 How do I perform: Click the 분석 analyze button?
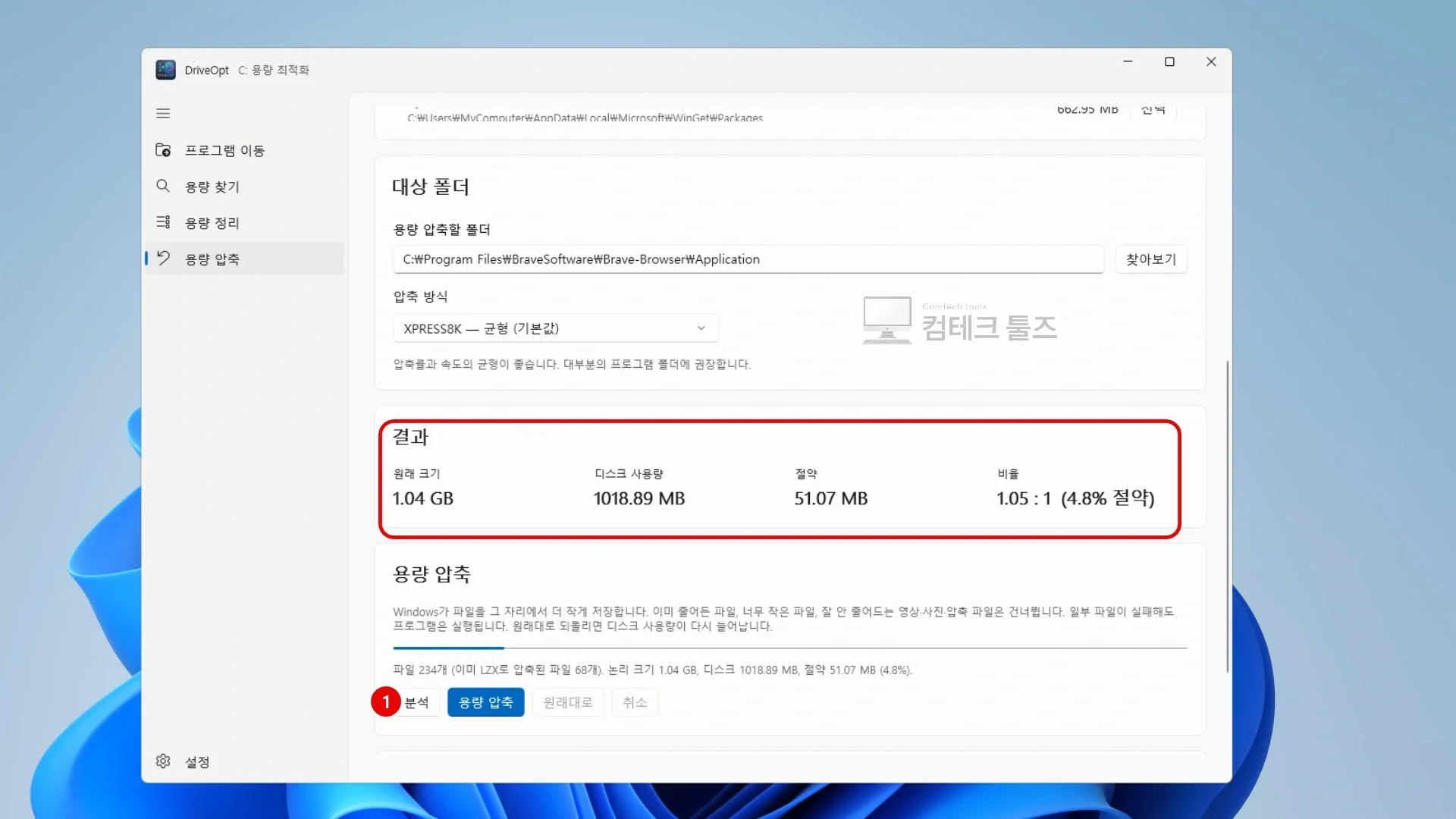(416, 702)
